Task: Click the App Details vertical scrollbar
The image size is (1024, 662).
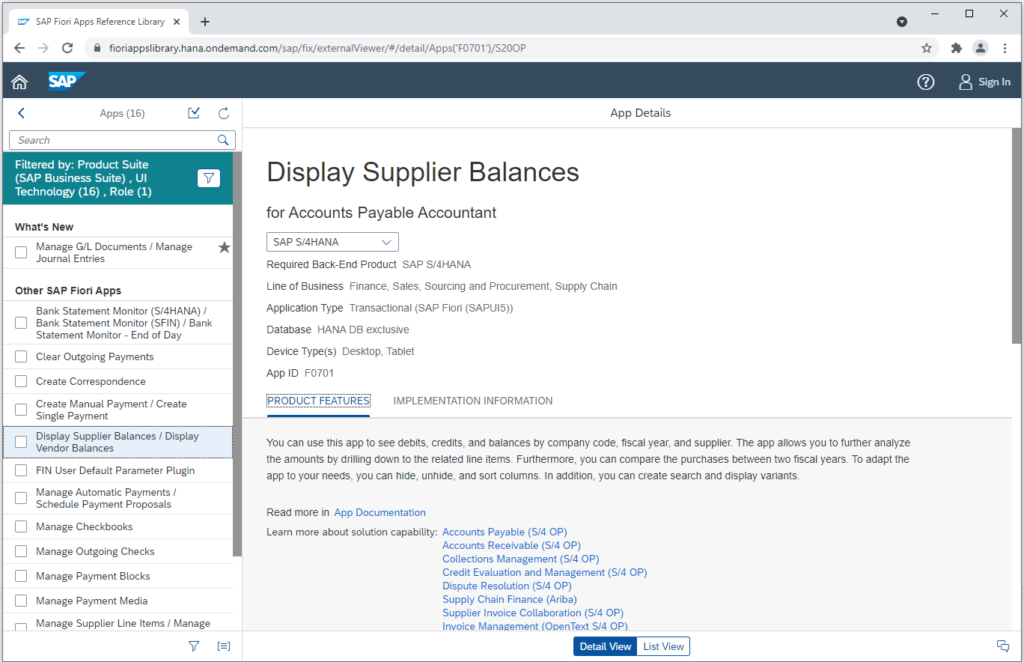Action: tap(1016, 236)
